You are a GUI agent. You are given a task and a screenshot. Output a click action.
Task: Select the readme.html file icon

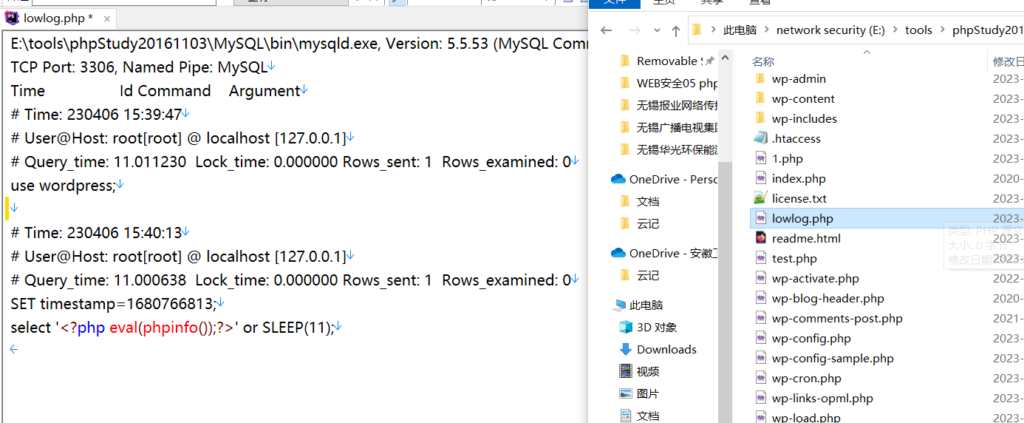pos(759,239)
